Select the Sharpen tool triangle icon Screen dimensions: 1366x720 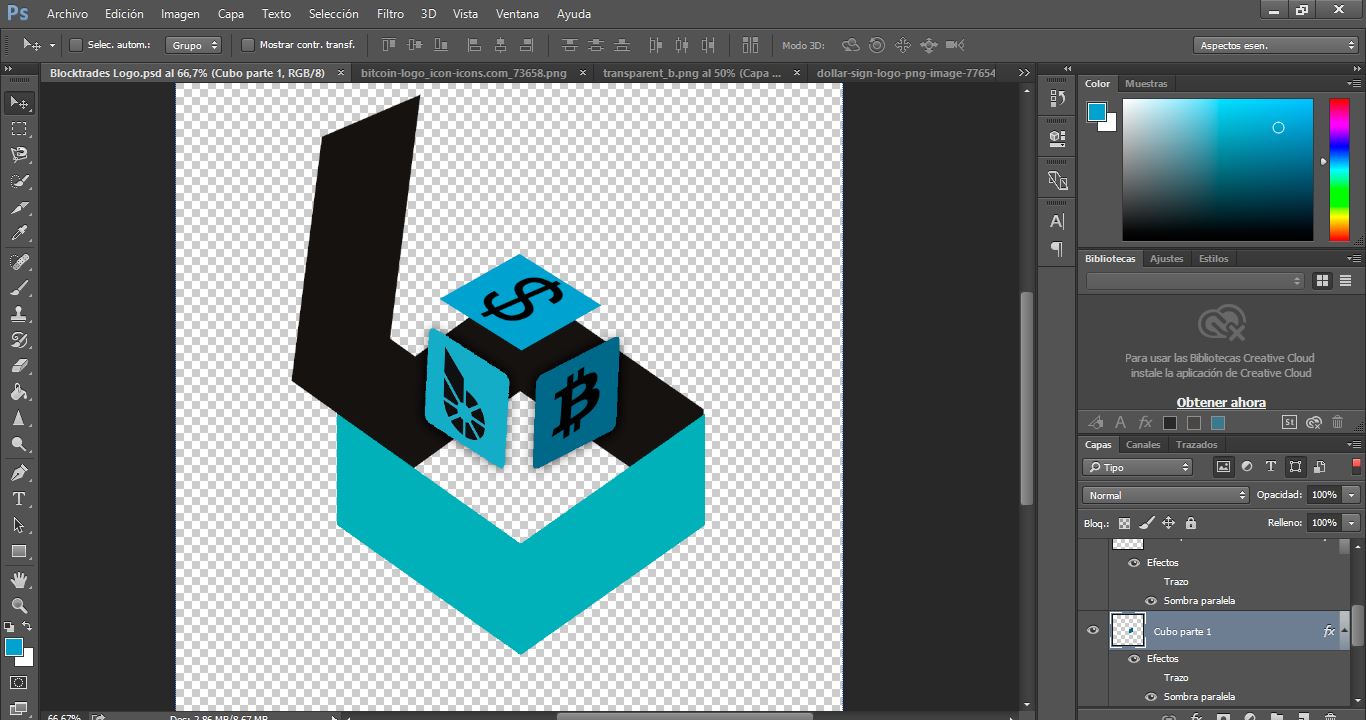point(19,418)
